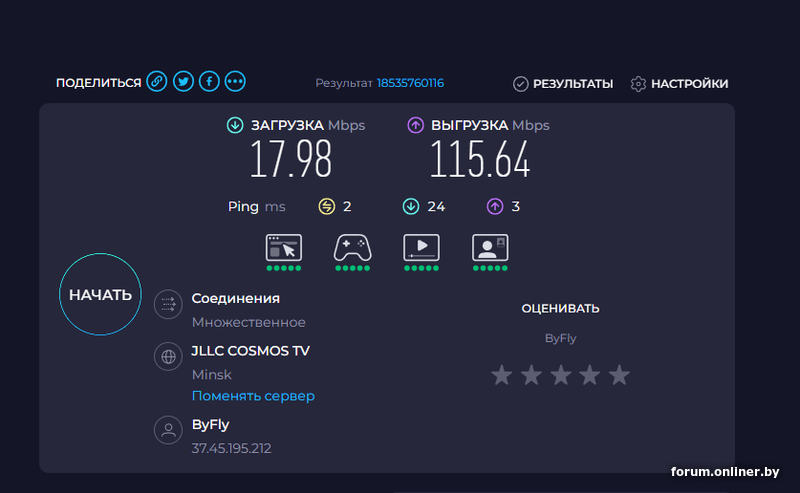Click the globe server icon
This screenshot has width=800, height=493.
tap(168, 356)
